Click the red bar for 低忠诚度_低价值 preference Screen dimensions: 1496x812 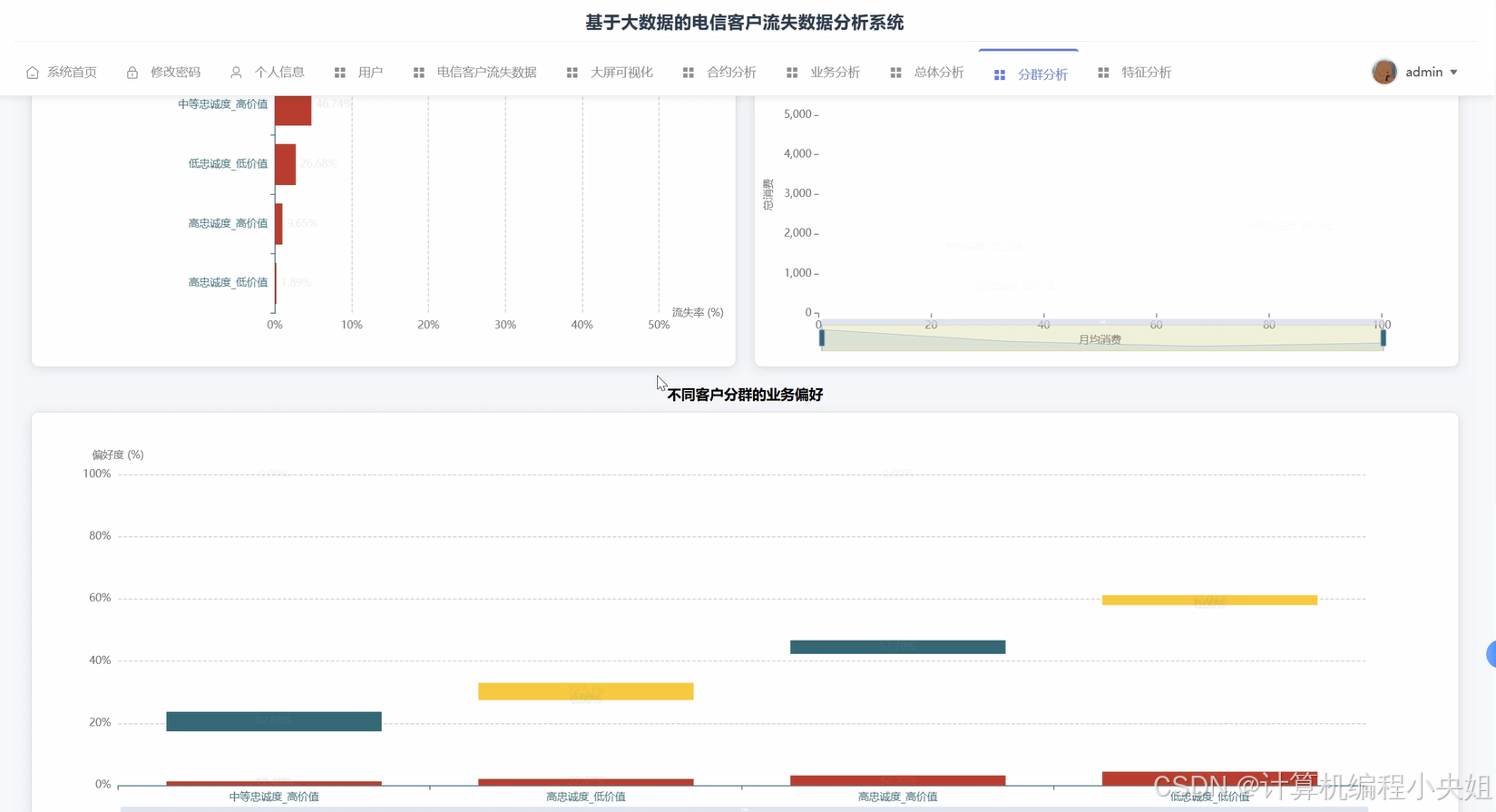pos(1209,778)
